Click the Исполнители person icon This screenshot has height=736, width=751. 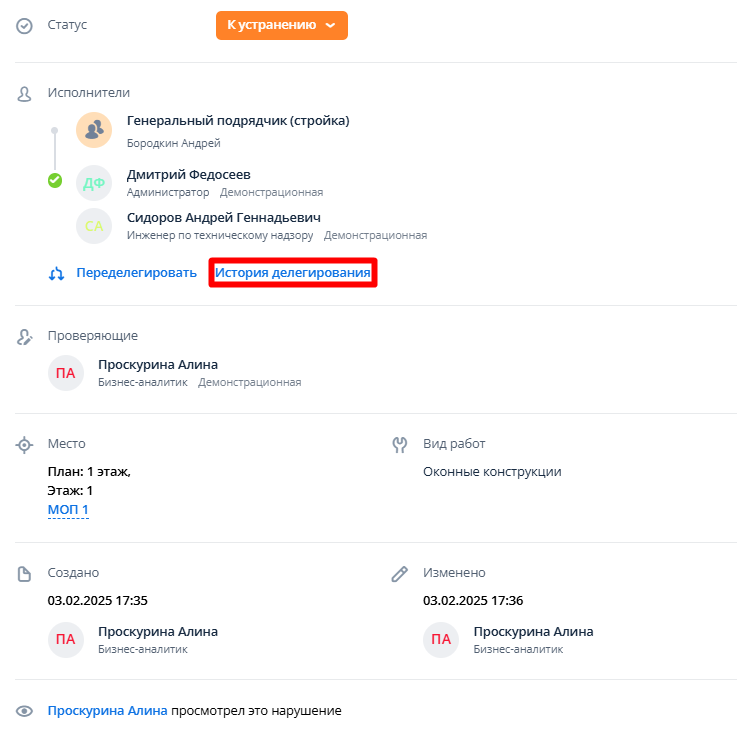click(25, 94)
